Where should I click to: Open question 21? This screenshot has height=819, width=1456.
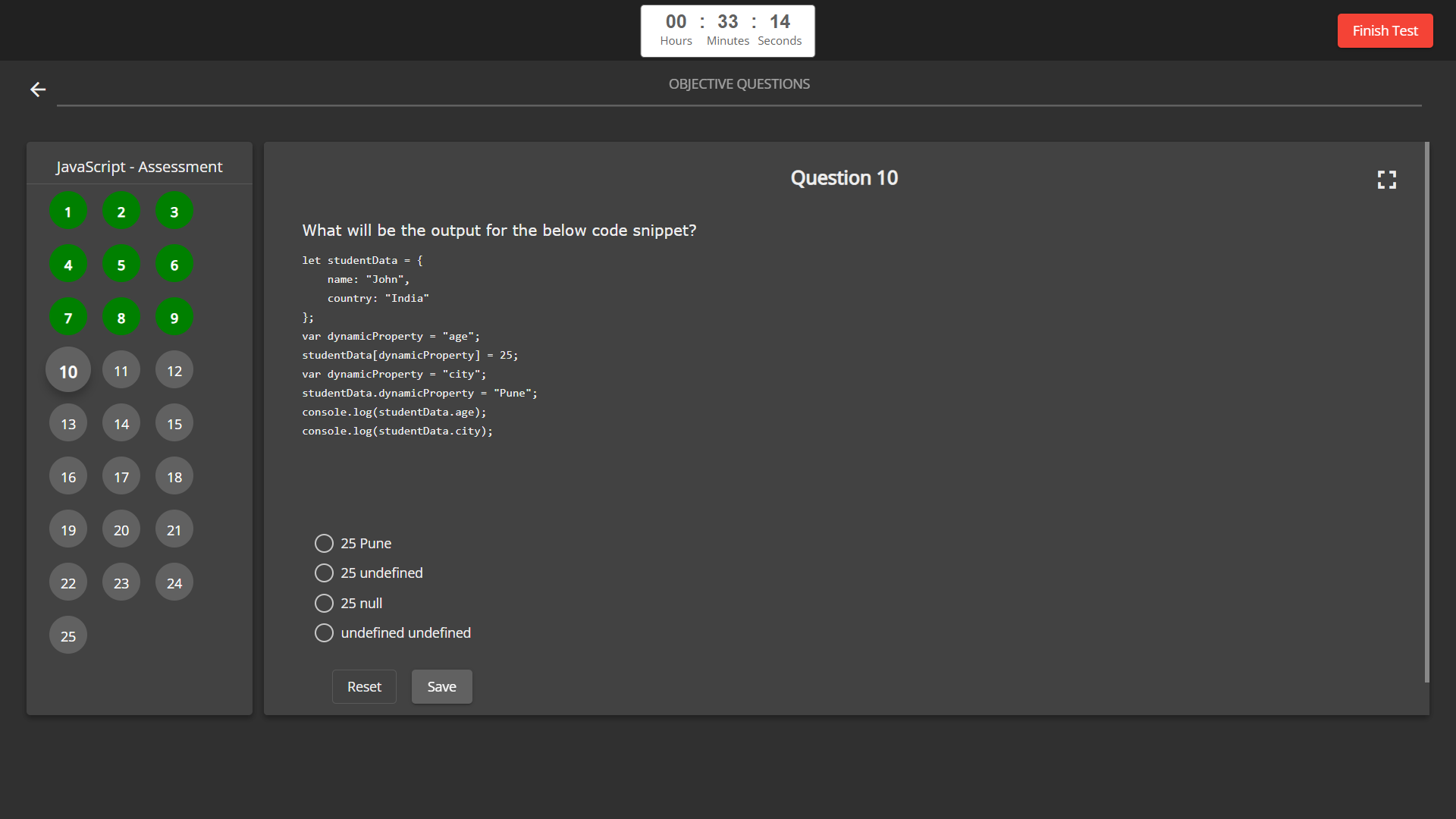point(174,530)
